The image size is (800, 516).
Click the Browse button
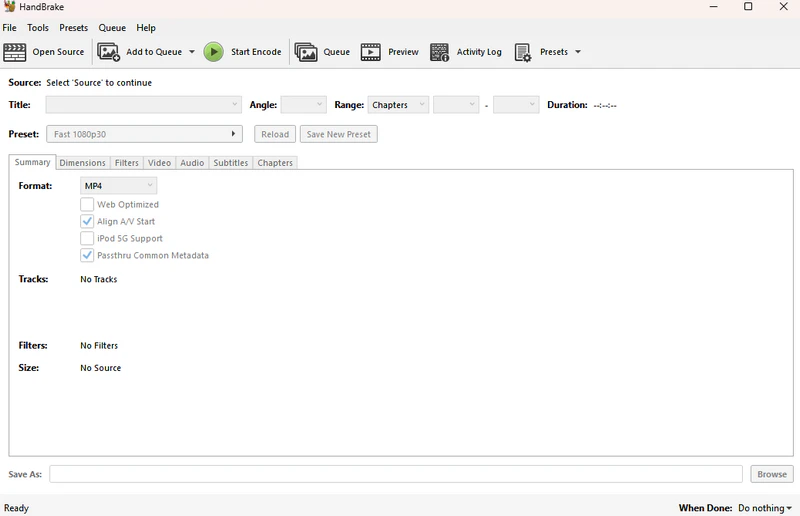click(x=771, y=474)
